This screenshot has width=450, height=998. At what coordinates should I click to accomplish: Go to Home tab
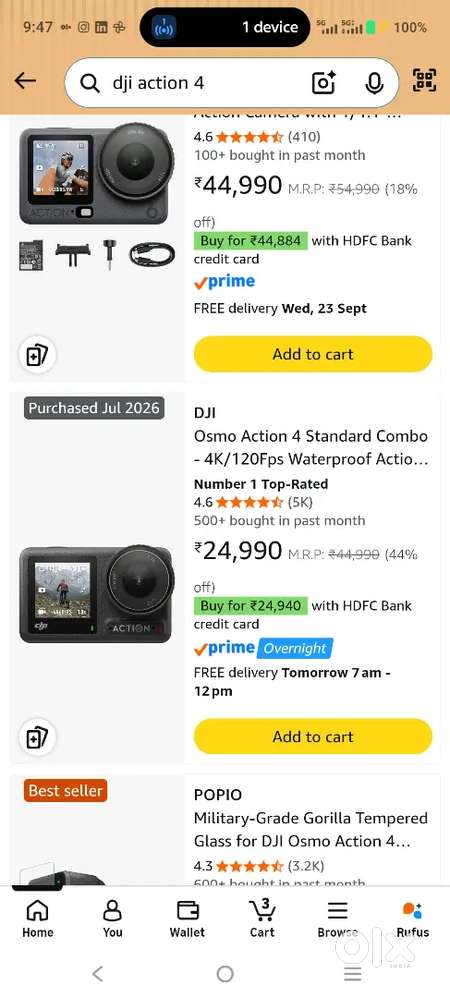click(38, 918)
